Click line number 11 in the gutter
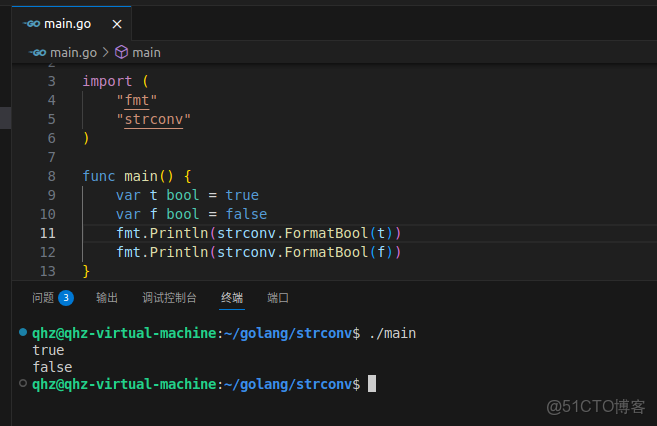The width and height of the screenshot is (657, 426). [x=48, y=233]
